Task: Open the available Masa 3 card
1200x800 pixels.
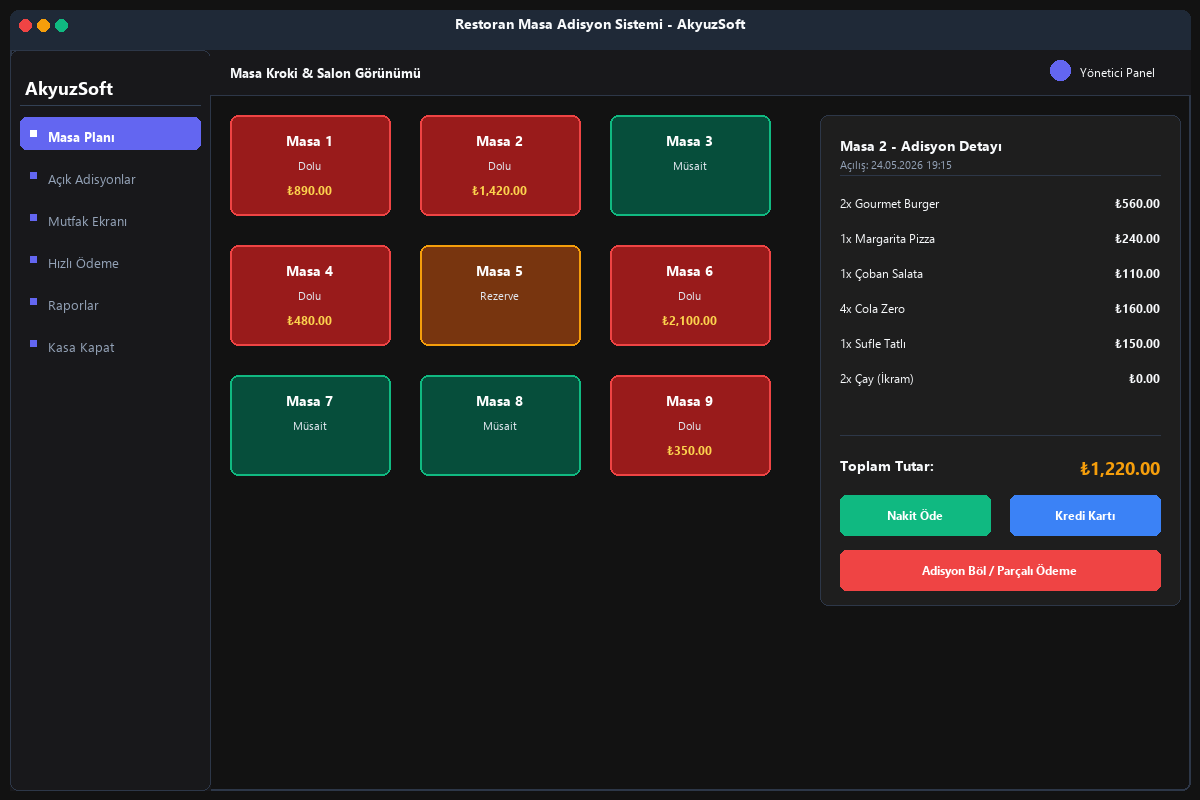Action: (690, 166)
